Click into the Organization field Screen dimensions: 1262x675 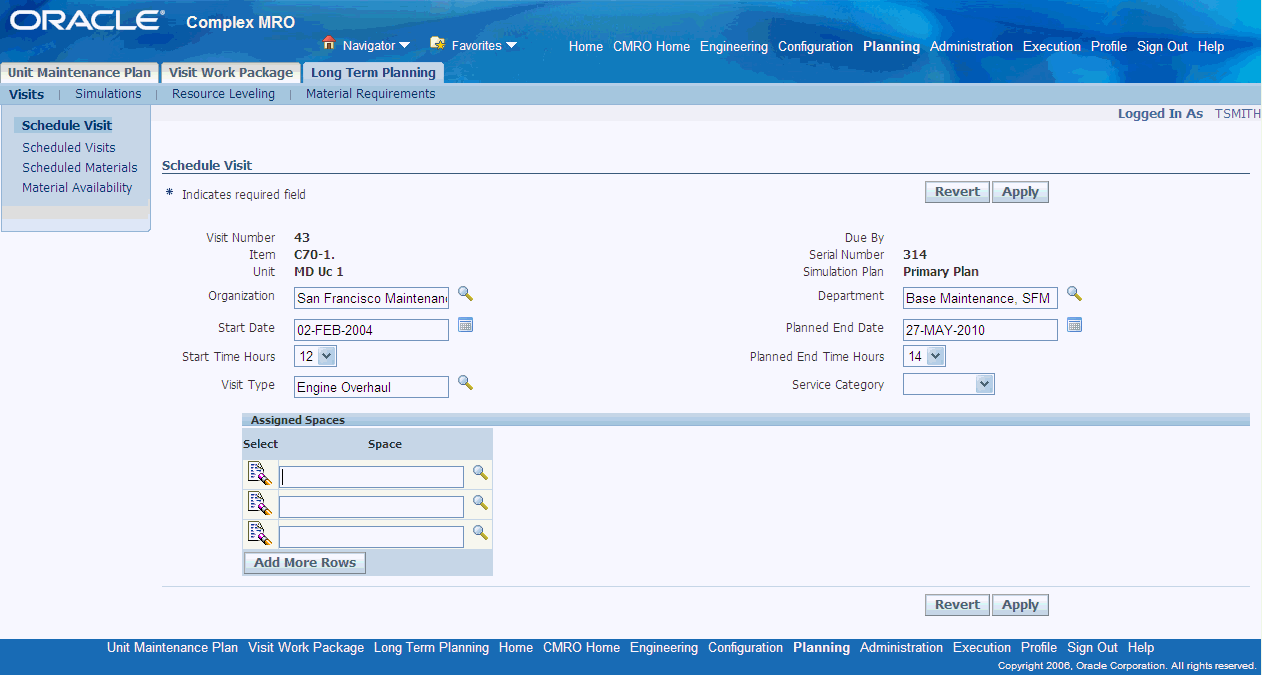click(372, 299)
